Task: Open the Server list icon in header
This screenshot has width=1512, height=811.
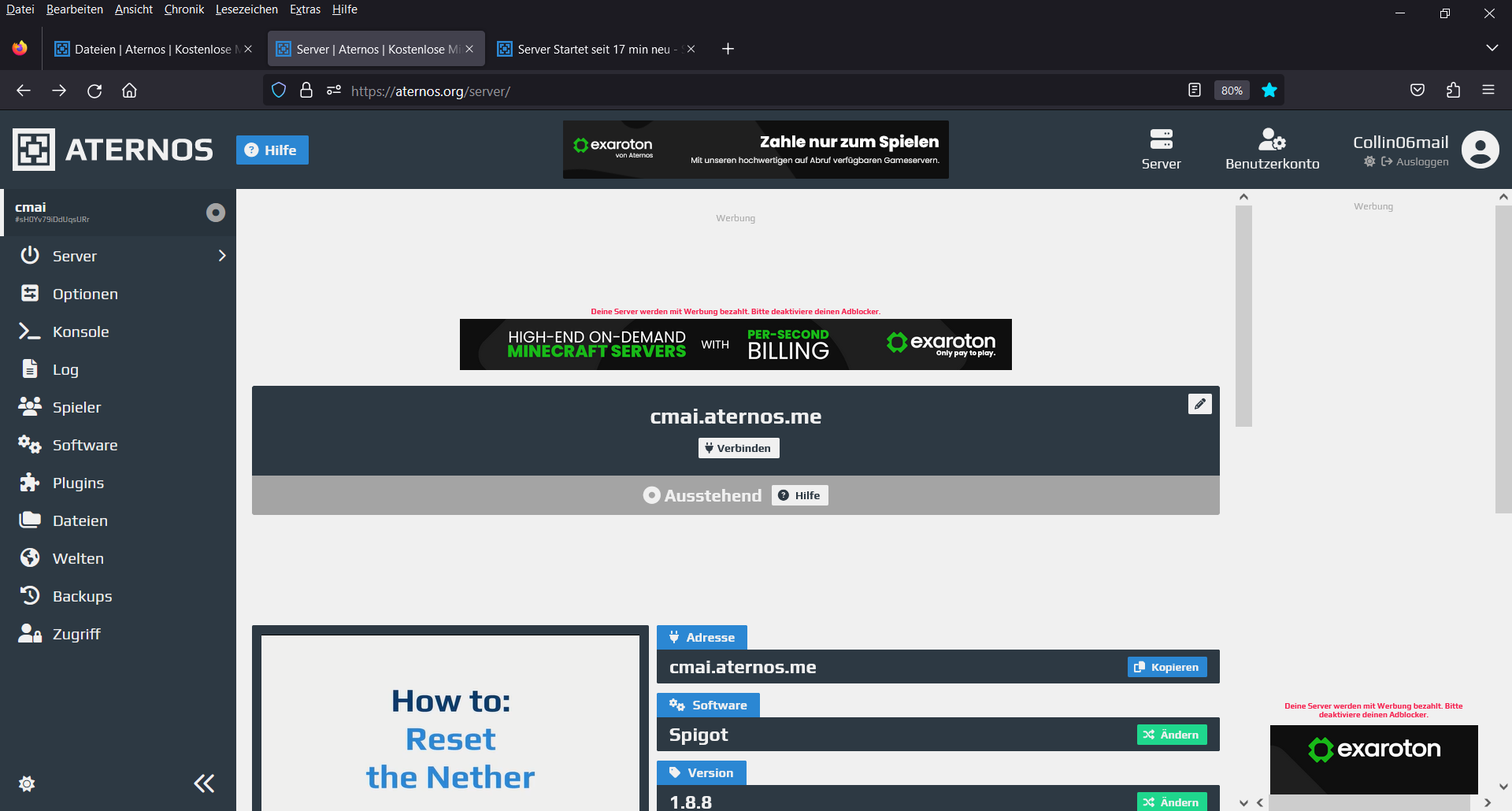Action: coord(1161,139)
